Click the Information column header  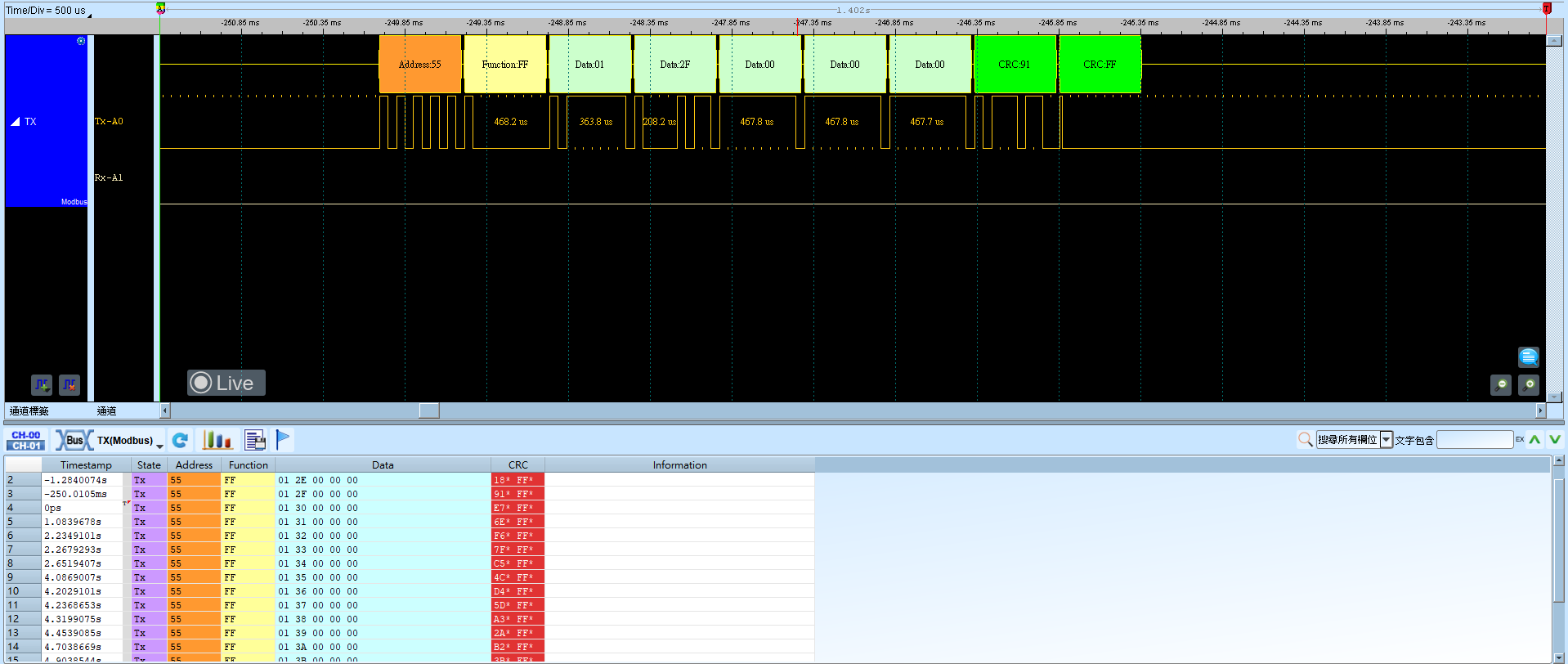click(680, 465)
